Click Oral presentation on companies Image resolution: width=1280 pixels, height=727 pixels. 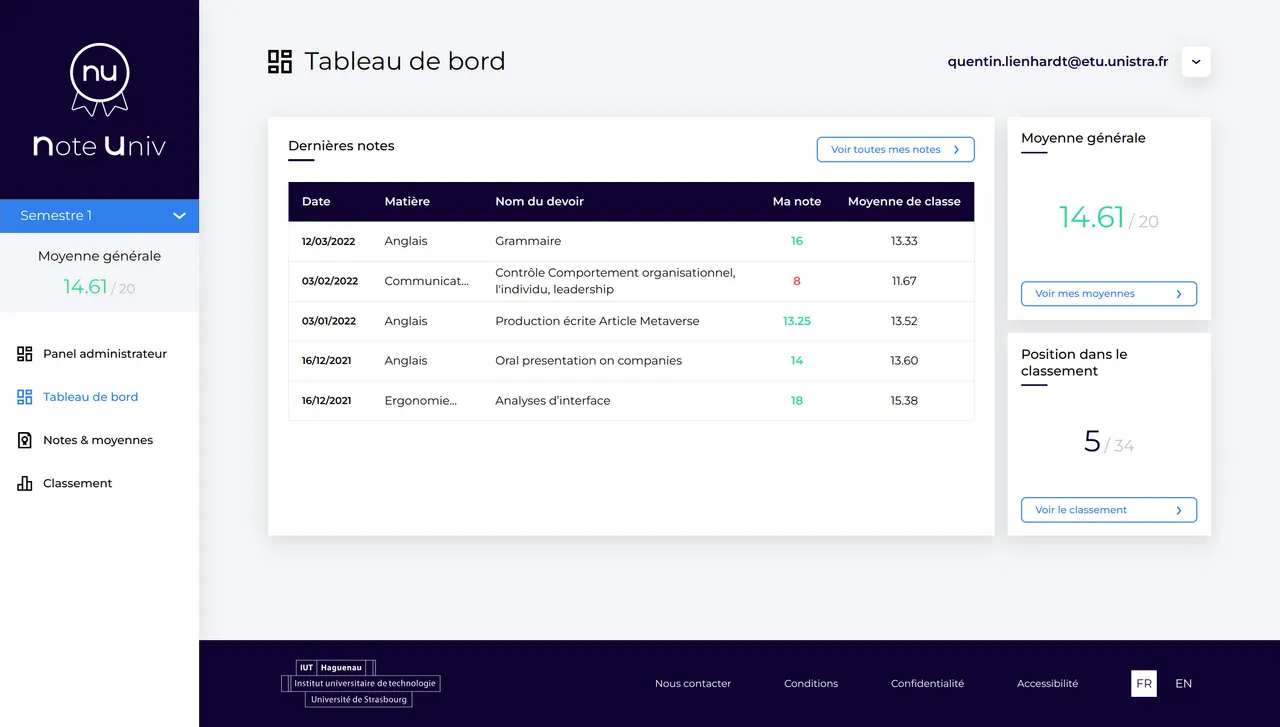coord(588,361)
